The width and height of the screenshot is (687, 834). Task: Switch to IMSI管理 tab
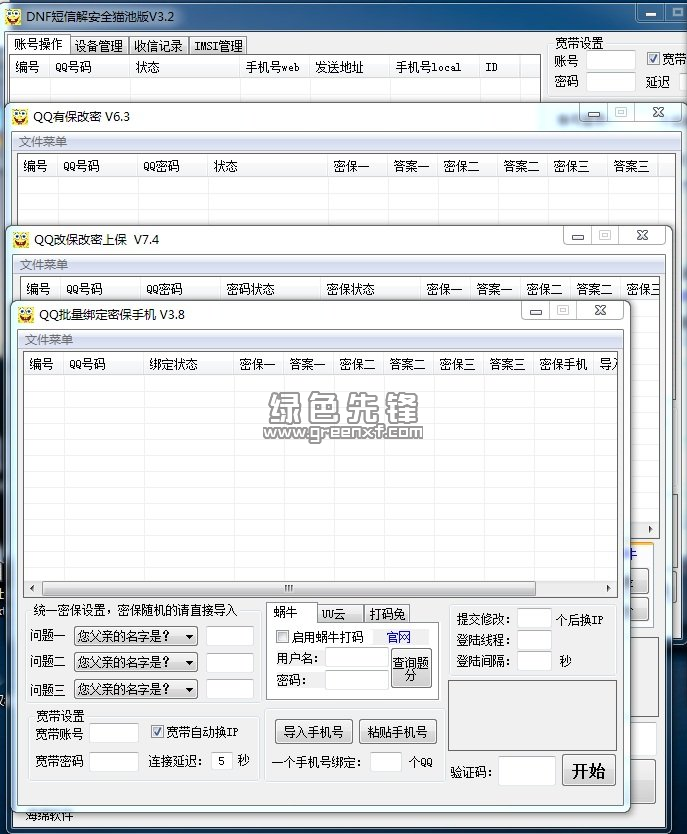tap(219, 46)
